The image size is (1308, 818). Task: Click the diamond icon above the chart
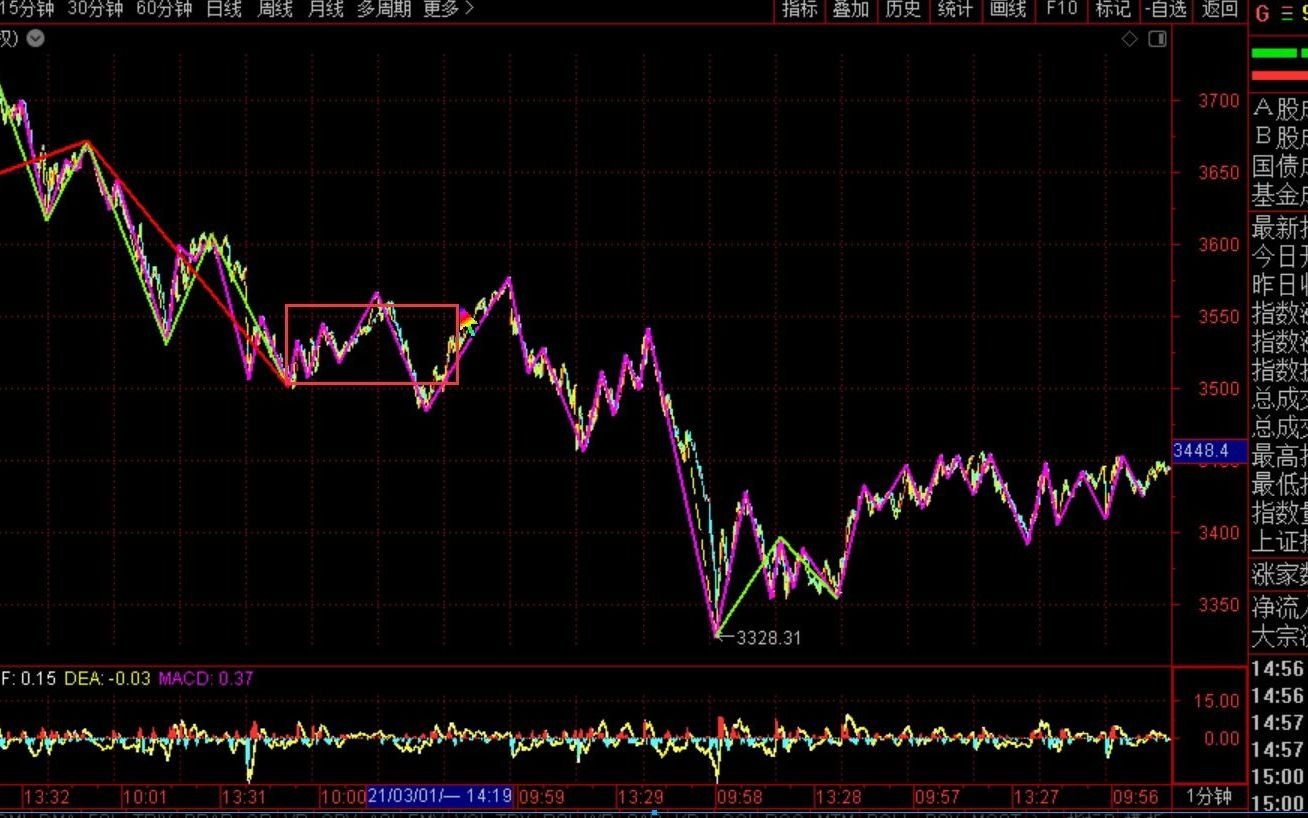click(1129, 39)
